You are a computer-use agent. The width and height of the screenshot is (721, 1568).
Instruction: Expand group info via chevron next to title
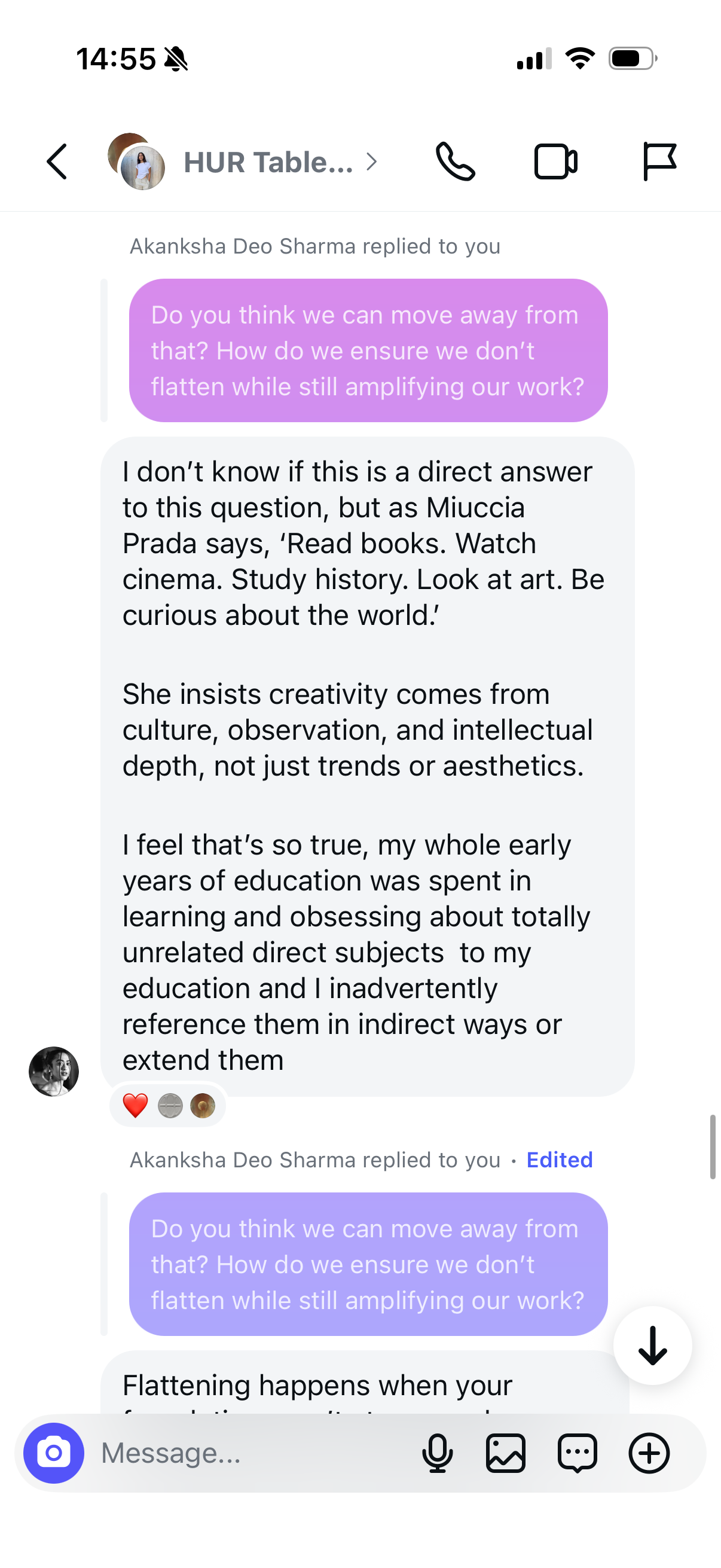(x=371, y=162)
